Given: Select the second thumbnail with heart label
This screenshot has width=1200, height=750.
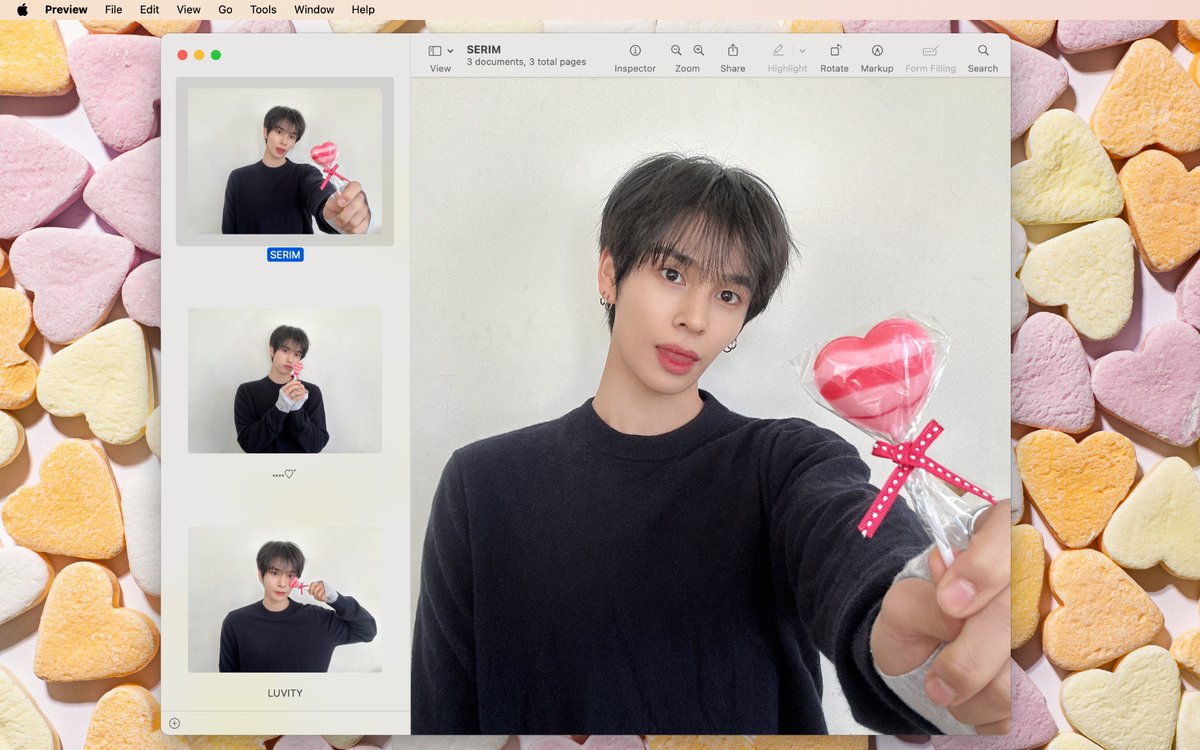Looking at the screenshot, I should coord(285,380).
